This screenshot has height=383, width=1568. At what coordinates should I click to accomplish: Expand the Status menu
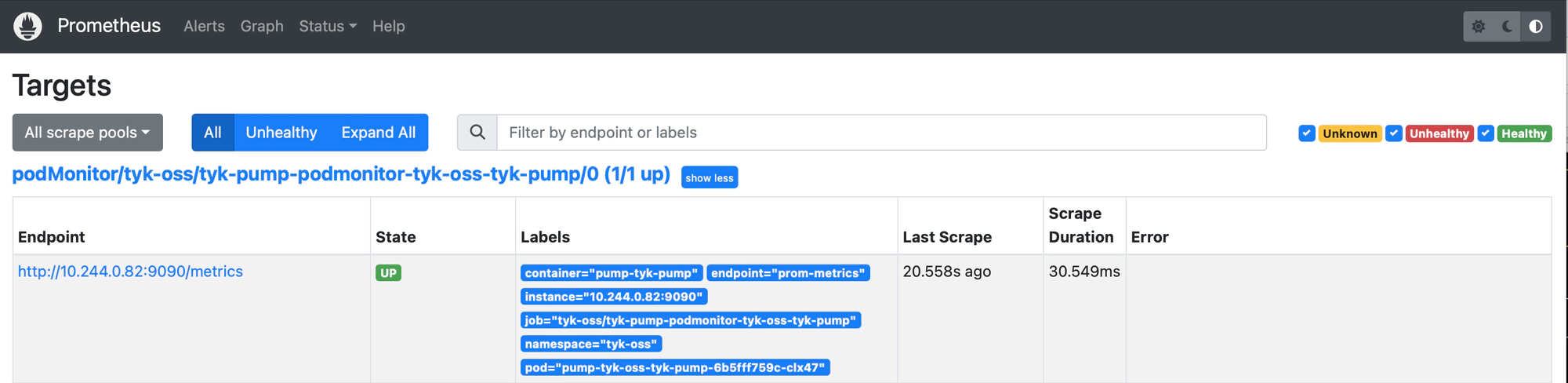tap(327, 26)
